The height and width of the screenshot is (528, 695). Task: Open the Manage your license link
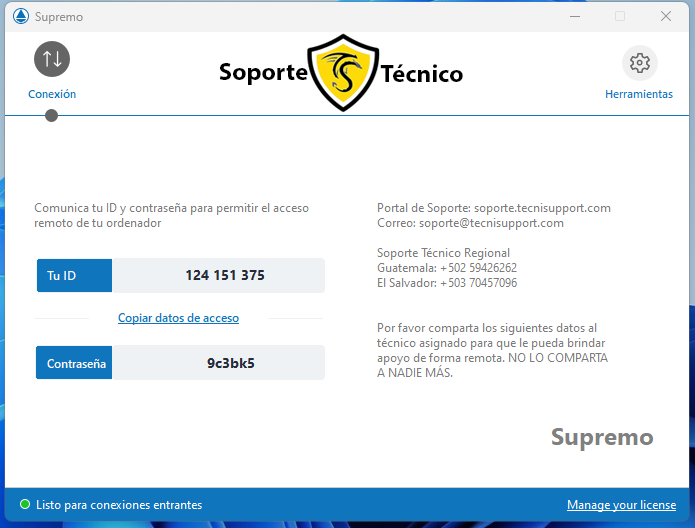coord(621,505)
